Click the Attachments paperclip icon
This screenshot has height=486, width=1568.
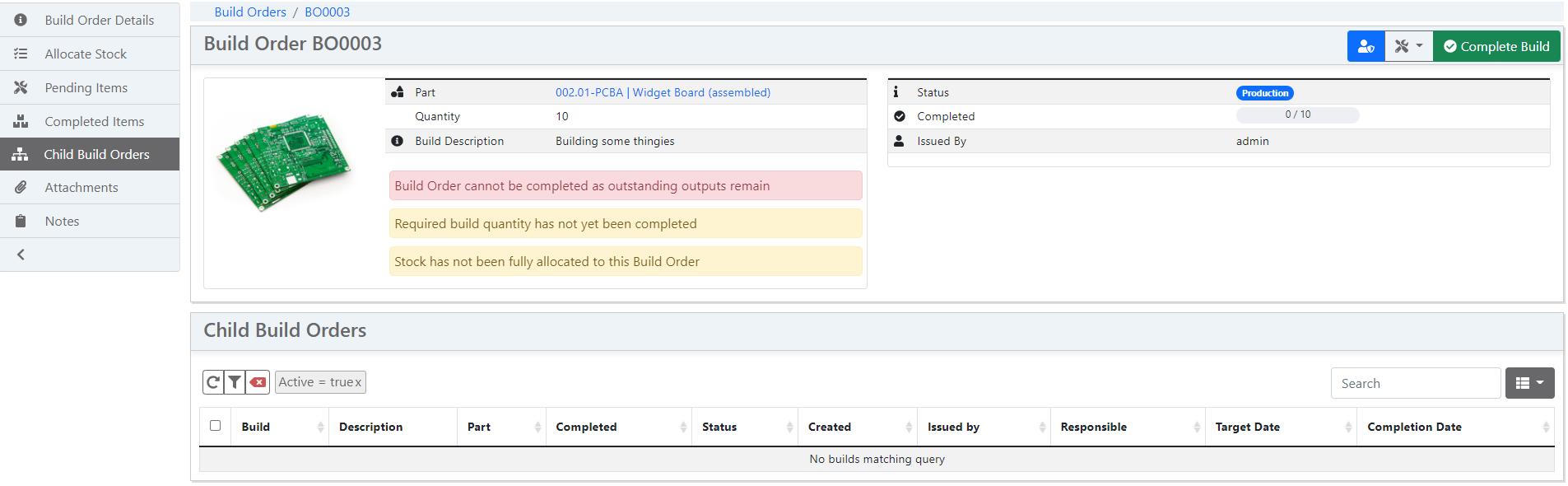(x=21, y=188)
